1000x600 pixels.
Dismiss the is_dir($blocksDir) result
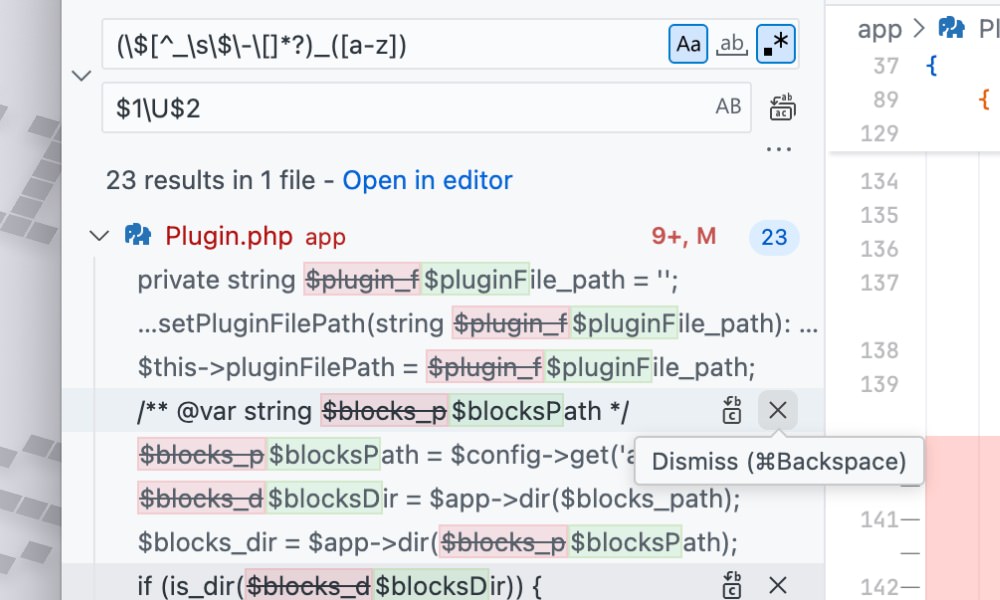[x=777, y=586]
